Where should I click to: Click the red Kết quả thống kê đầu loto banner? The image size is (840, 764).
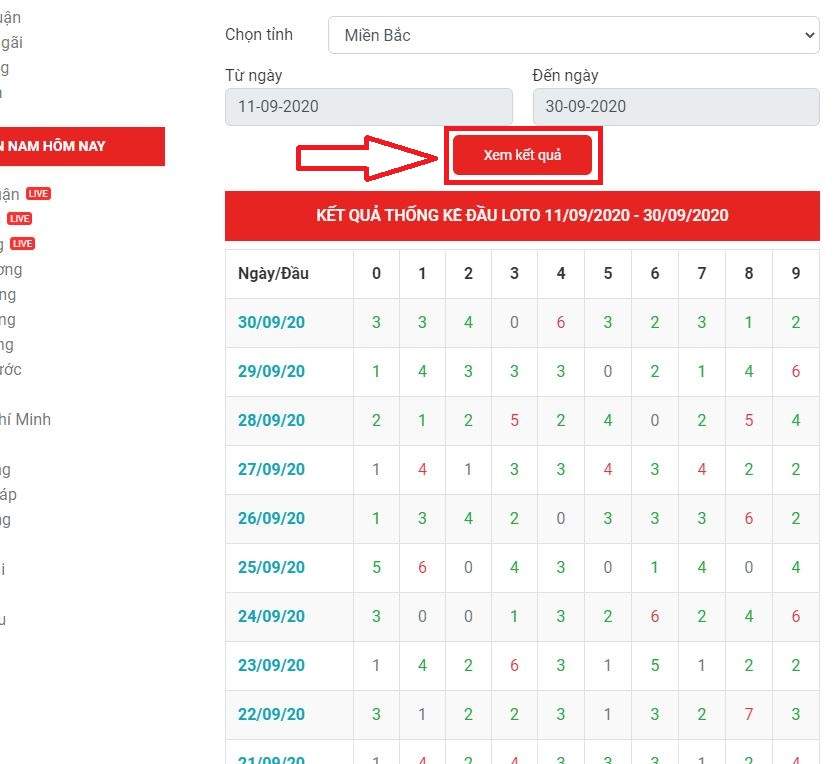(522, 215)
